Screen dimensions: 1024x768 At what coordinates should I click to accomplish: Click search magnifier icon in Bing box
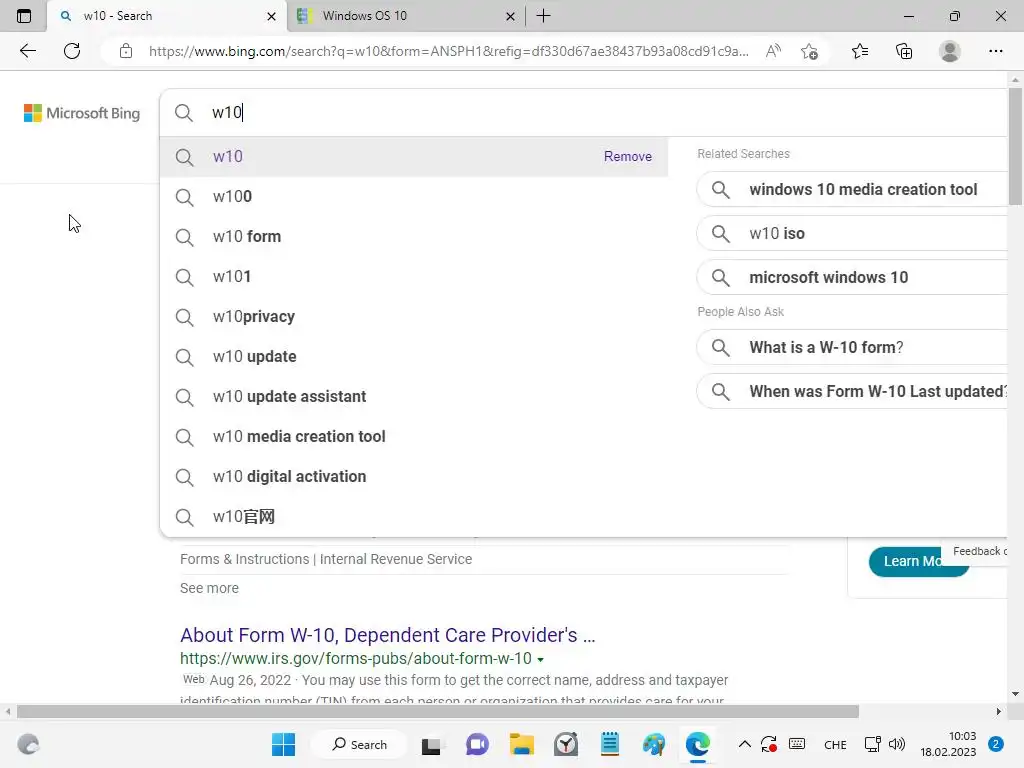[x=184, y=112]
